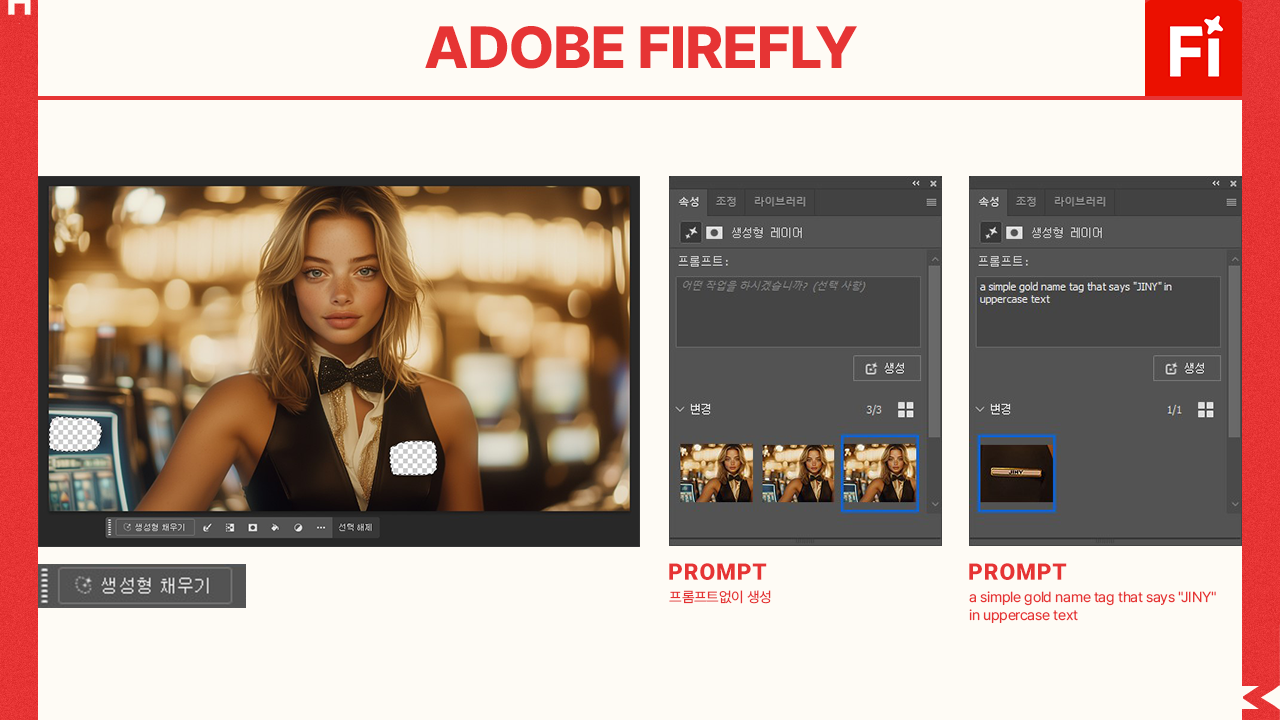Image resolution: width=1280 pixels, height=720 pixels.
Task: Click the layer mask icon in the left panel
Action: pos(714,232)
